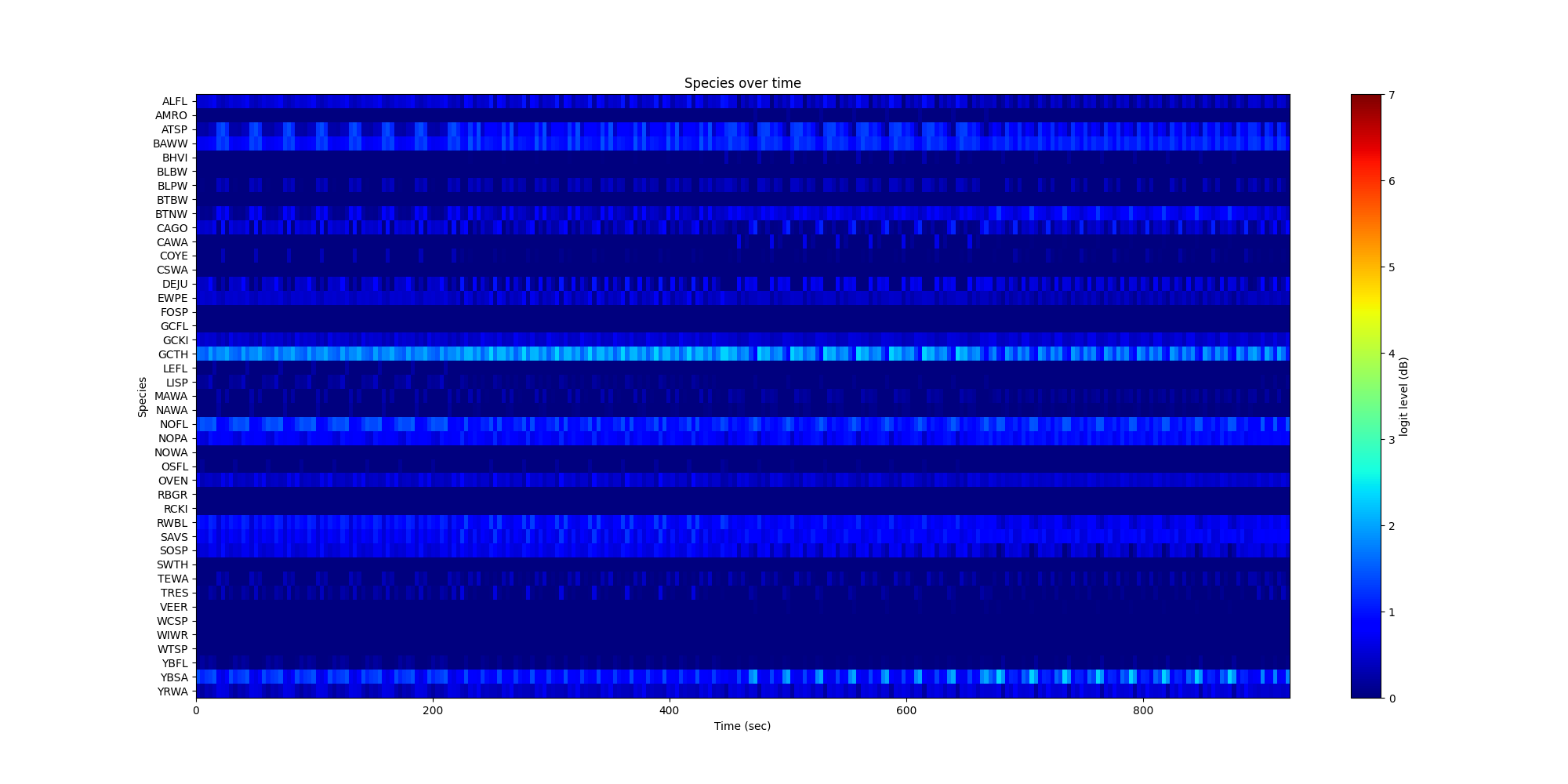Pick the YRWA label at bottom of axis

(x=172, y=691)
